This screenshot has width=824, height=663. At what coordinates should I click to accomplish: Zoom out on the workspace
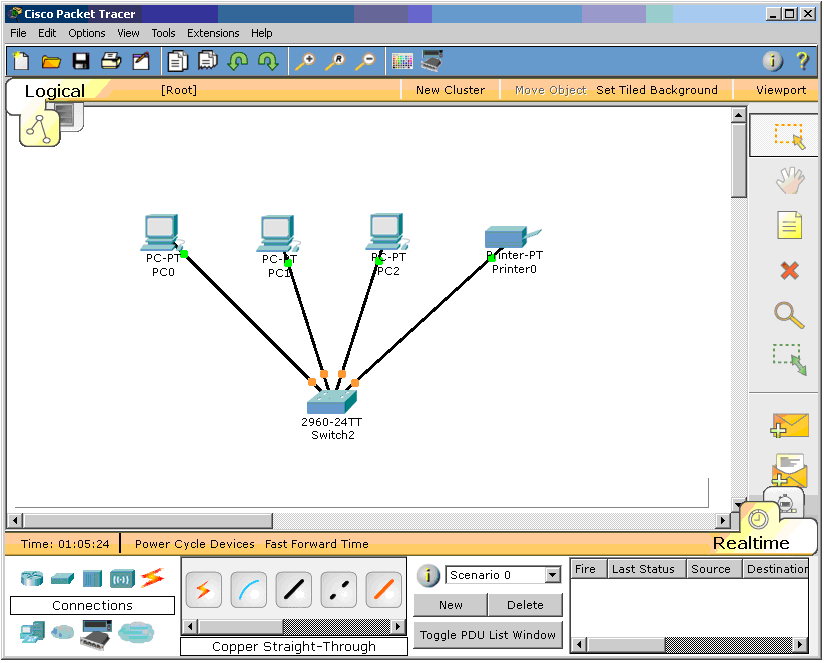point(365,61)
